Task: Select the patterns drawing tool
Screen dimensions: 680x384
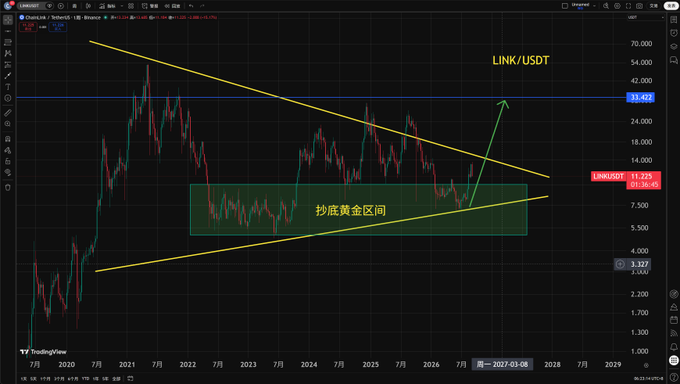Action: coord(8,53)
